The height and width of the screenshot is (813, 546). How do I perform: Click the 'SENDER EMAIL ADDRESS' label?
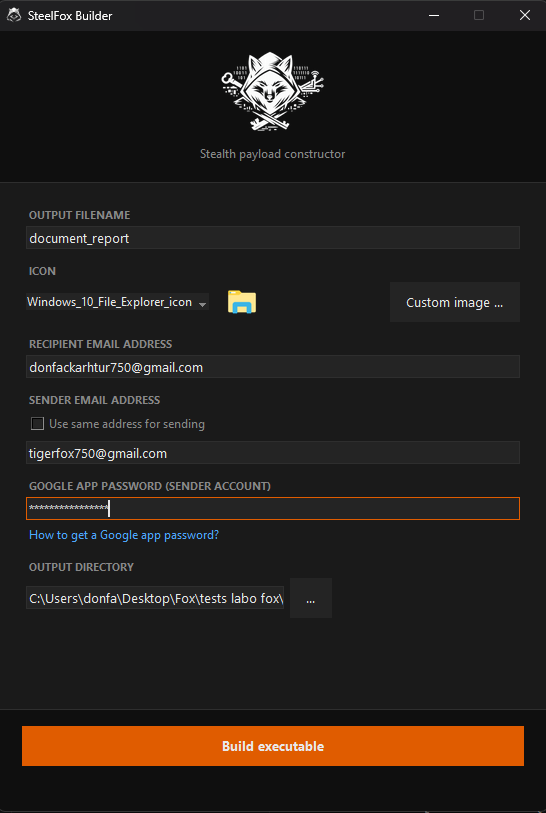(x=94, y=400)
